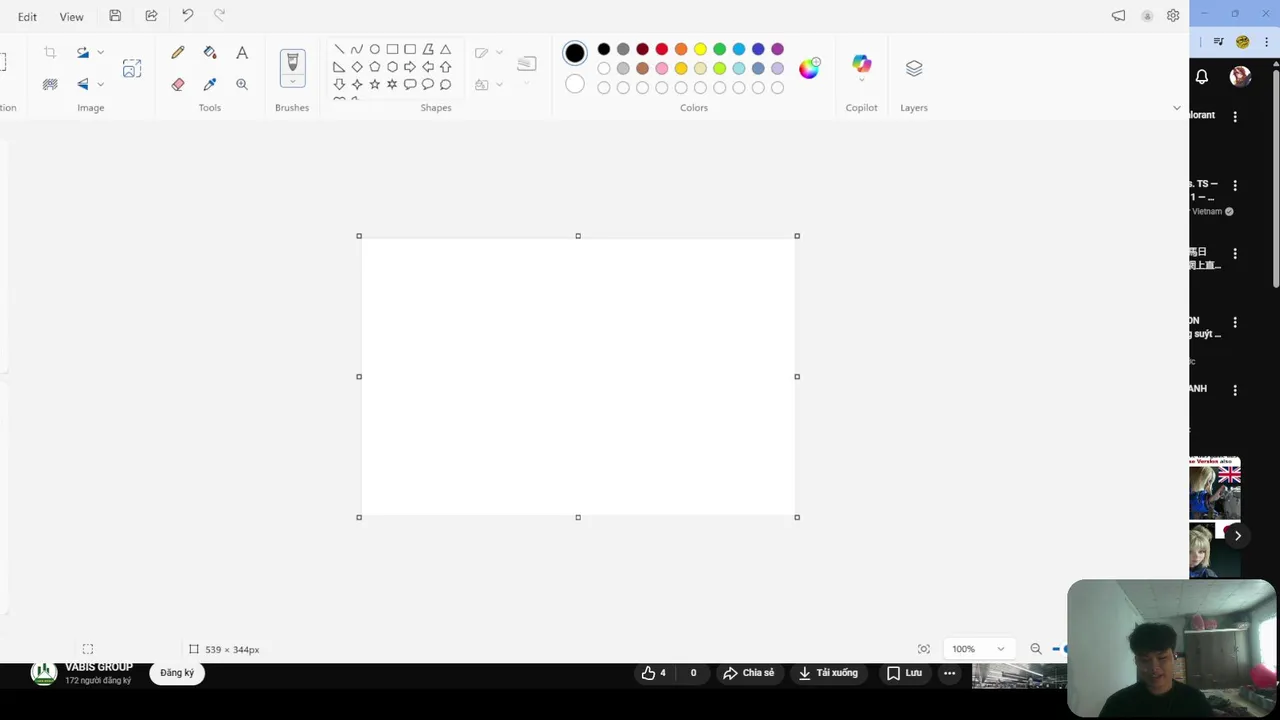Screen dimensions: 1280x720
Task: Open the YouTube more actions ellipsis
Action: 950,673
